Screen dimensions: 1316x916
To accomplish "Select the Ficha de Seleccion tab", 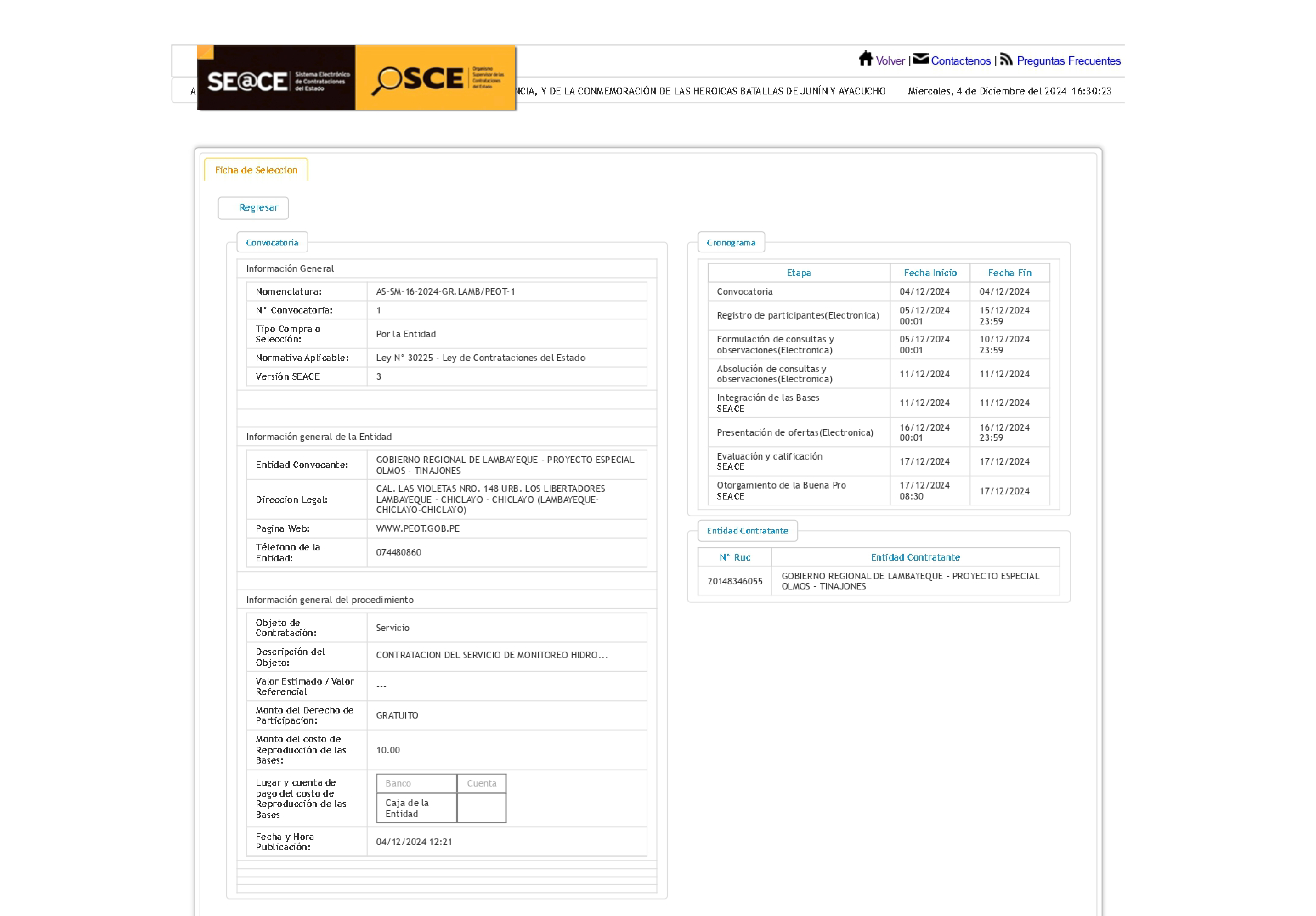I will [256, 170].
